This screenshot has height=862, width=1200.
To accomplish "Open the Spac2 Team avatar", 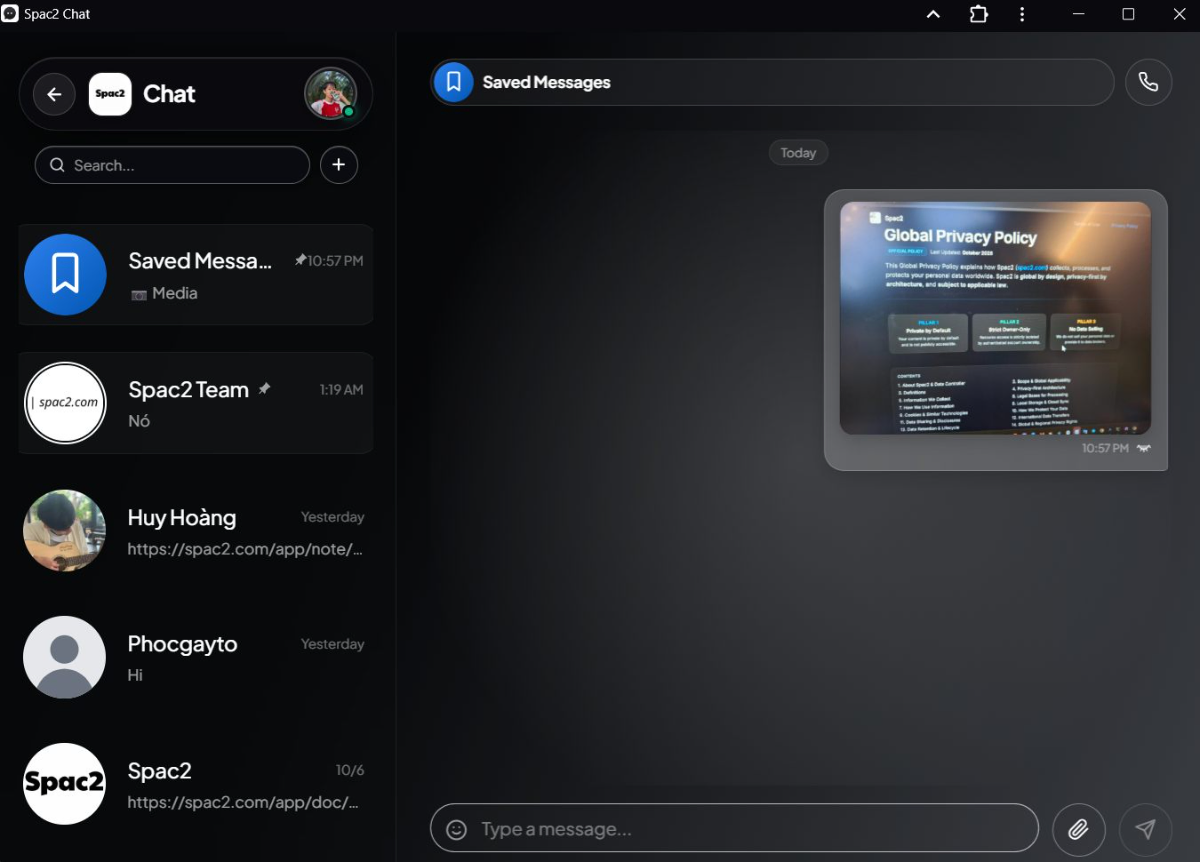I will tap(65, 402).
